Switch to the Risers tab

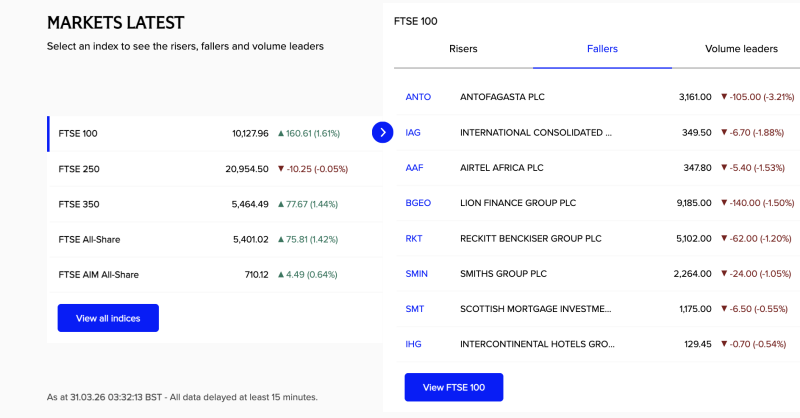click(x=463, y=49)
